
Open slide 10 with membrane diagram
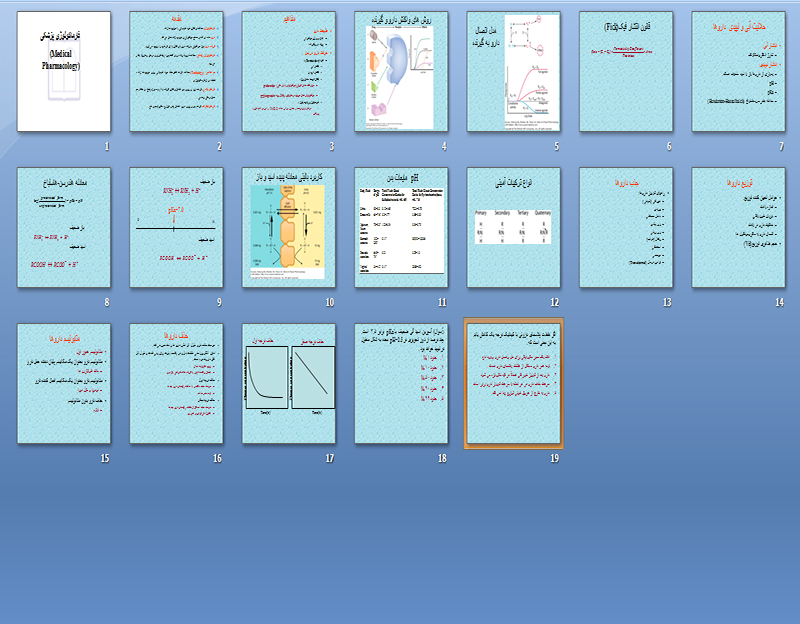click(288, 228)
